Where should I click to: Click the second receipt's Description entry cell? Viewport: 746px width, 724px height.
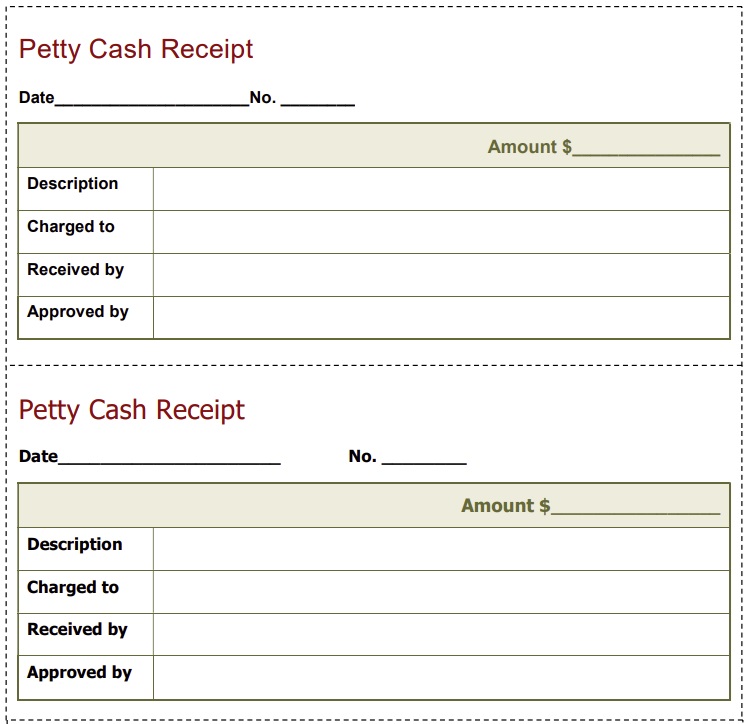click(x=441, y=549)
